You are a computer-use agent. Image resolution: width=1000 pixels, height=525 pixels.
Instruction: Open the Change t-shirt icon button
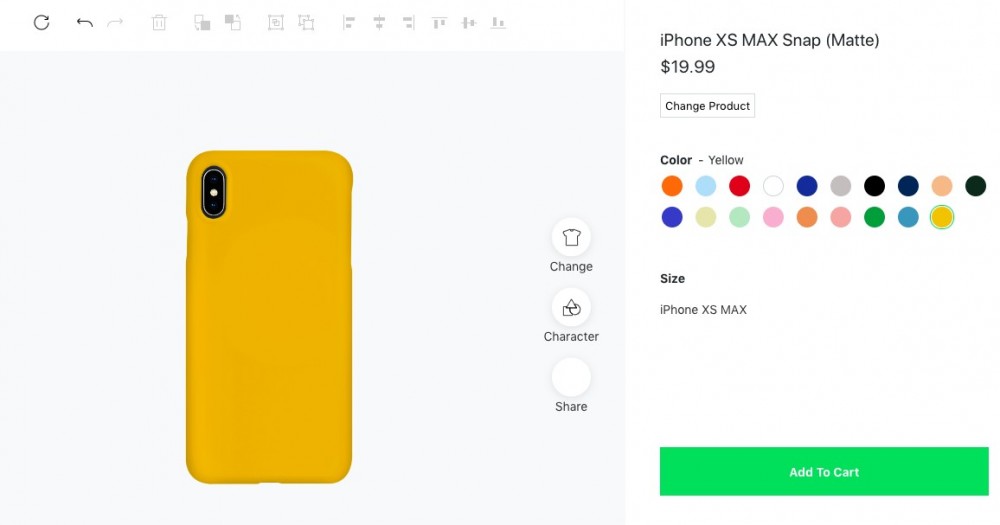(x=571, y=238)
